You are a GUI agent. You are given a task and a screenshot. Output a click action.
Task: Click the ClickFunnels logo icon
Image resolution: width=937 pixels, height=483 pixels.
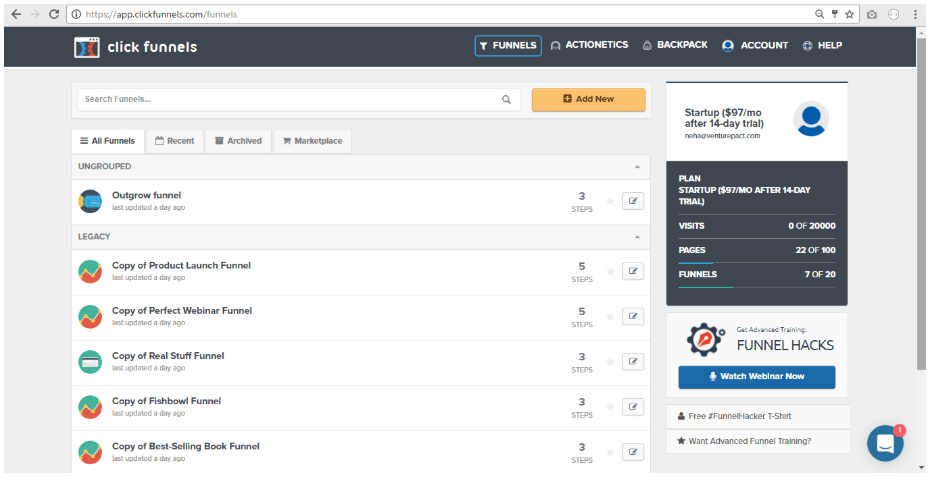[x=87, y=47]
